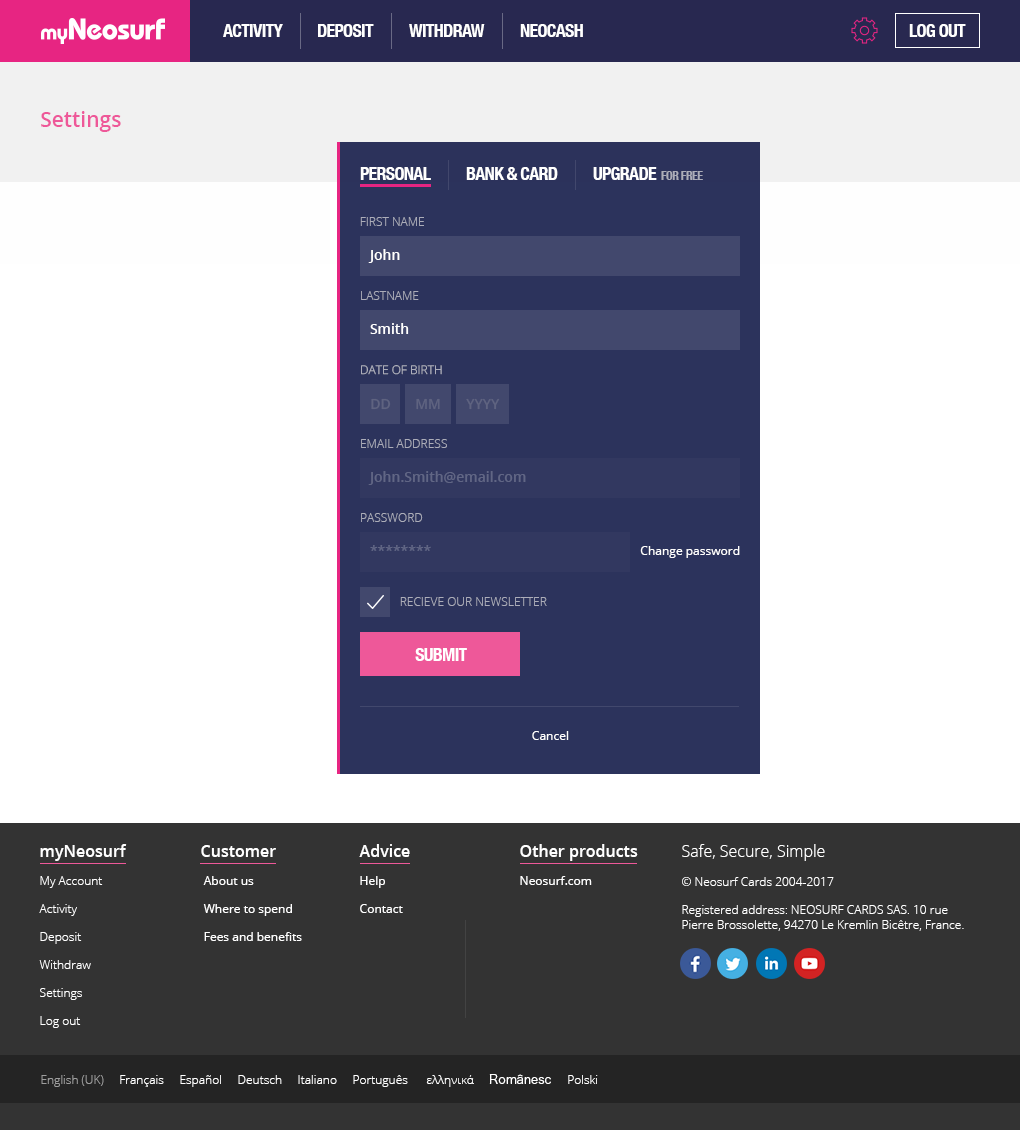The width and height of the screenshot is (1020, 1130).
Task: Open Where to spend footer link
Action: click(x=248, y=909)
